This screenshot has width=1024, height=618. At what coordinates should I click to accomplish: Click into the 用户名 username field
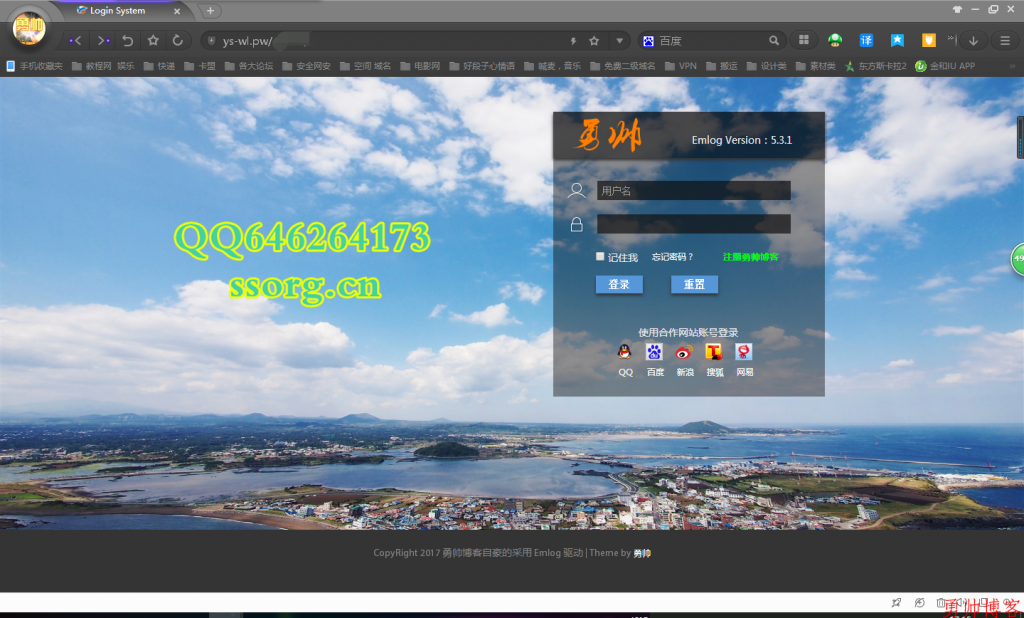[693, 190]
